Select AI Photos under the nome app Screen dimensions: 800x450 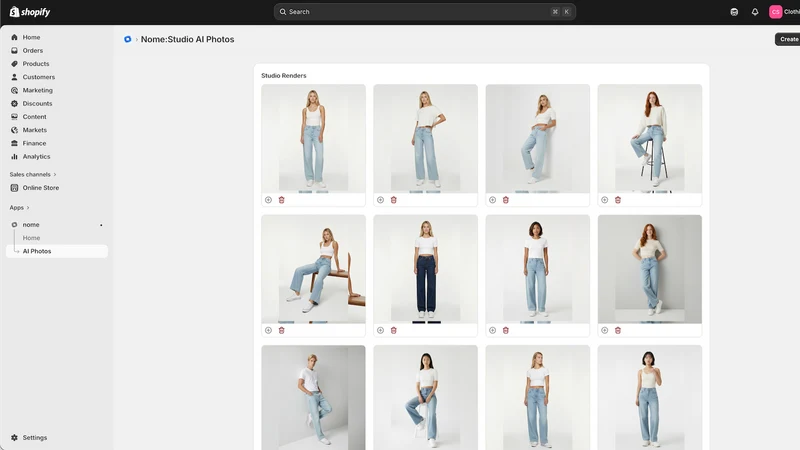(x=57, y=251)
